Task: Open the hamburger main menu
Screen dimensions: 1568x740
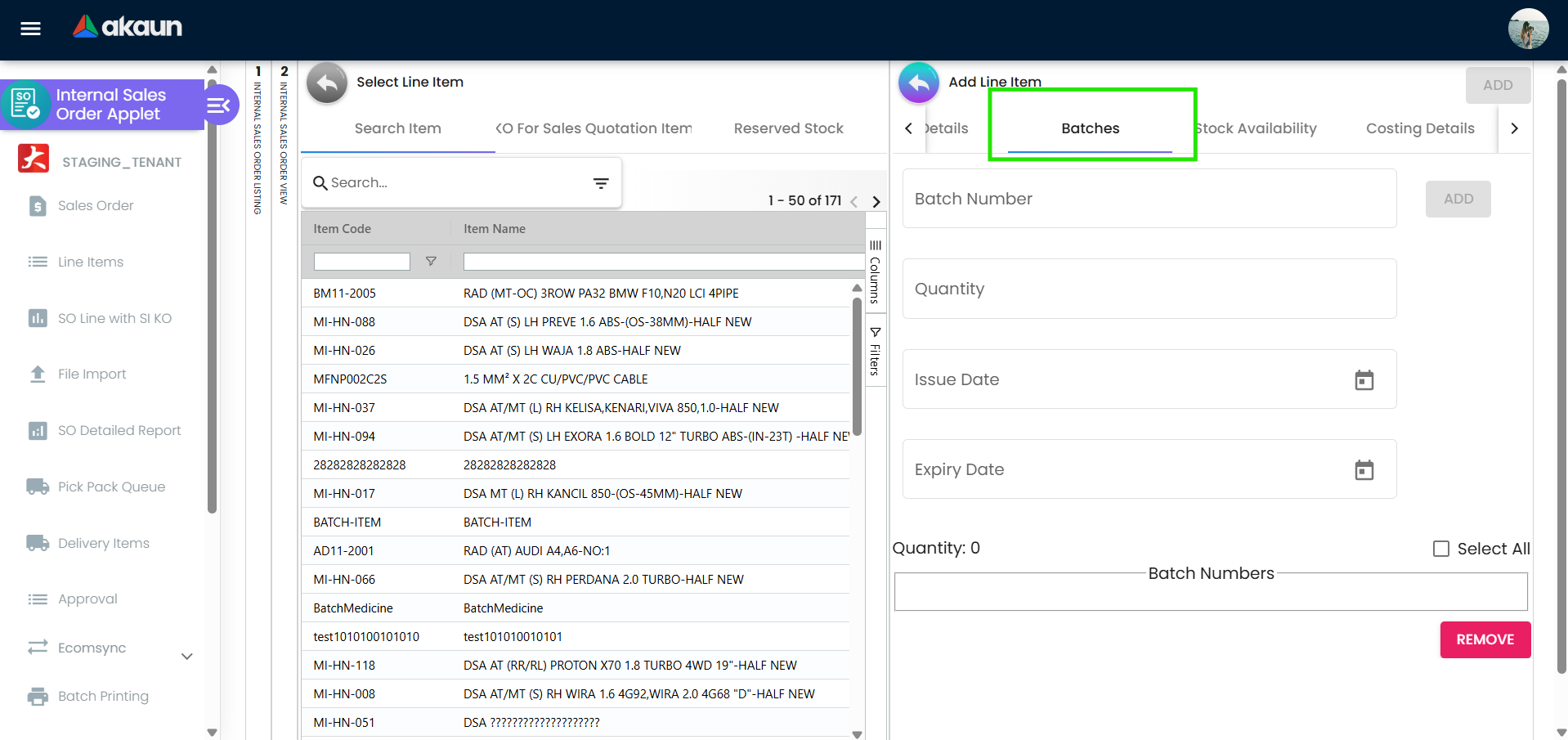Action: click(x=30, y=29)
